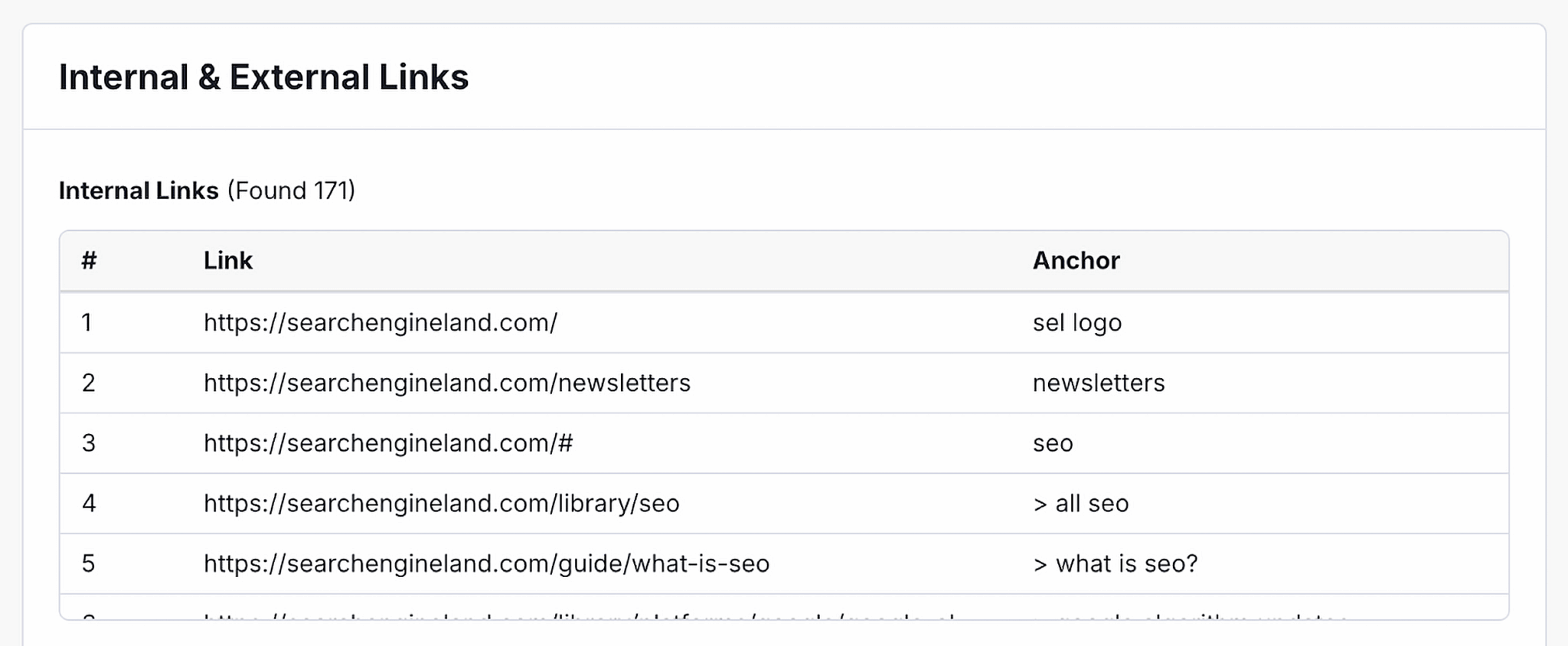This screenshot has height=646, width=1568.
Task: Click the Internal Links subheading
Action: [139, 191]
